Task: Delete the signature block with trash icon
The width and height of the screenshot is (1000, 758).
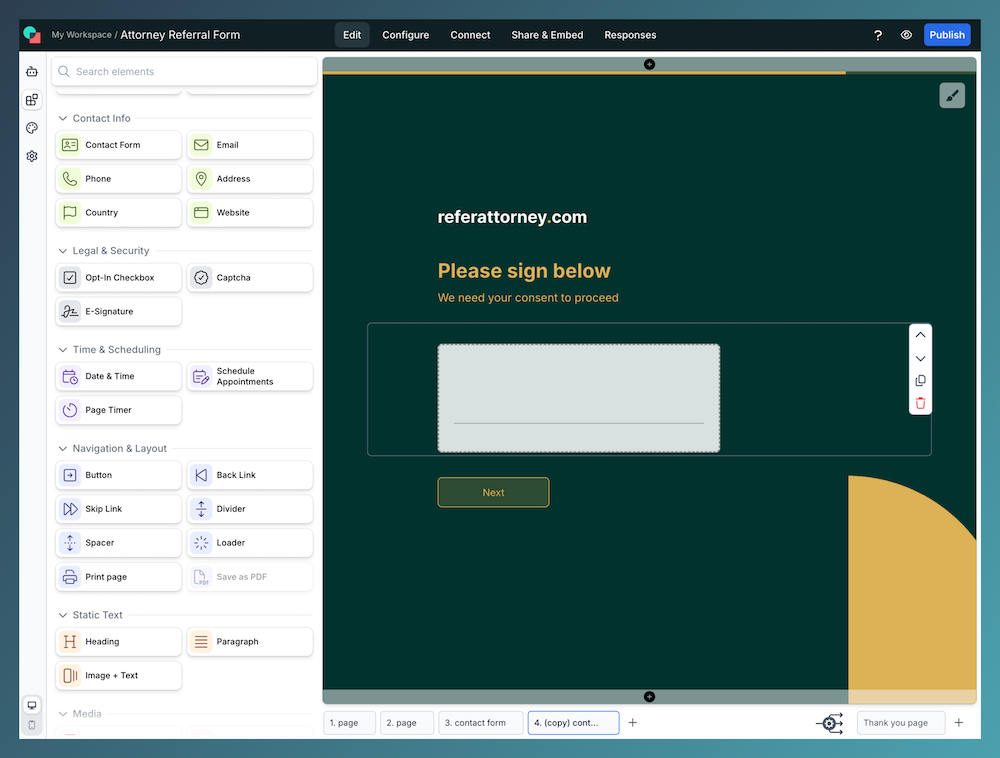Action: [x=920, y=403]
